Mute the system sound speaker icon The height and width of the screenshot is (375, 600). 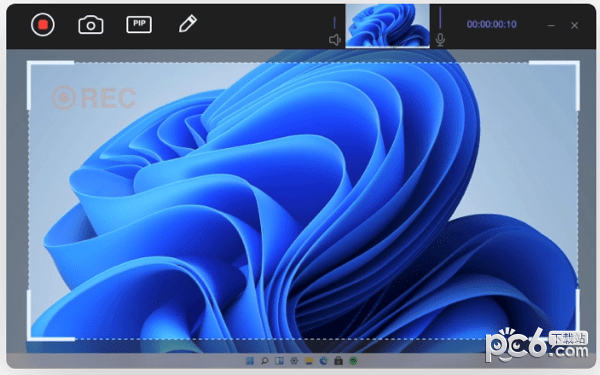click(335, 40)
